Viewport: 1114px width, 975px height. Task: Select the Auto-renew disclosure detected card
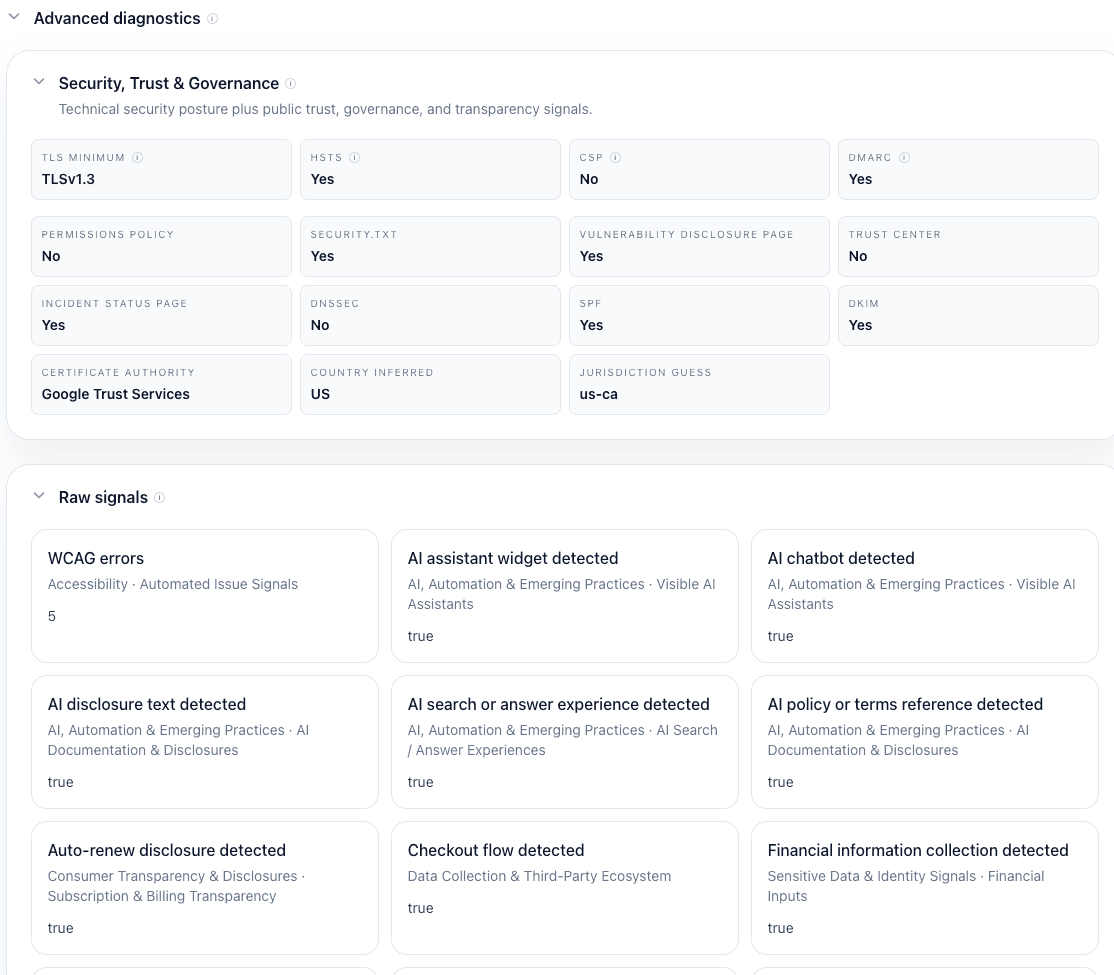point(204,888)
